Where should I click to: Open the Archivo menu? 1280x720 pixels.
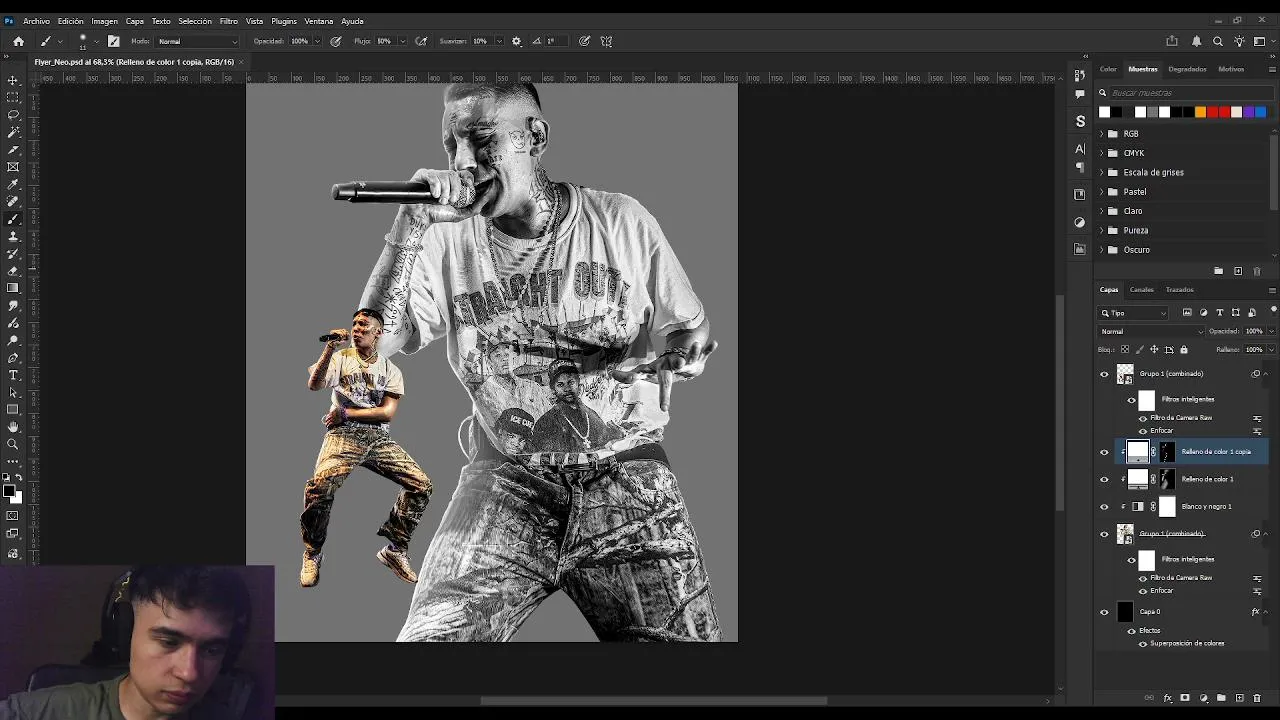pos(36,21)
